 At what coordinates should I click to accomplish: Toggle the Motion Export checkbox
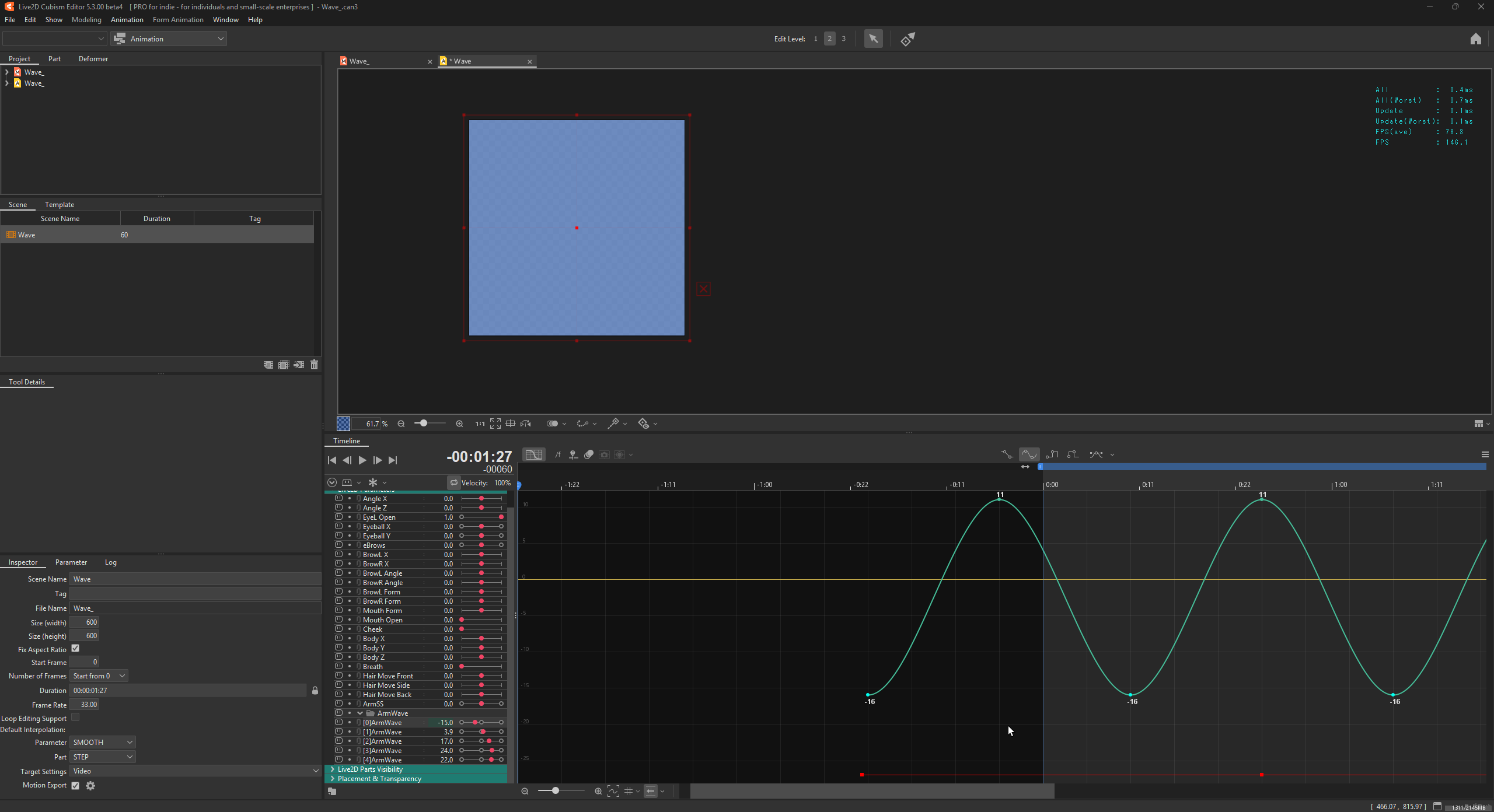tap(75, 786)
